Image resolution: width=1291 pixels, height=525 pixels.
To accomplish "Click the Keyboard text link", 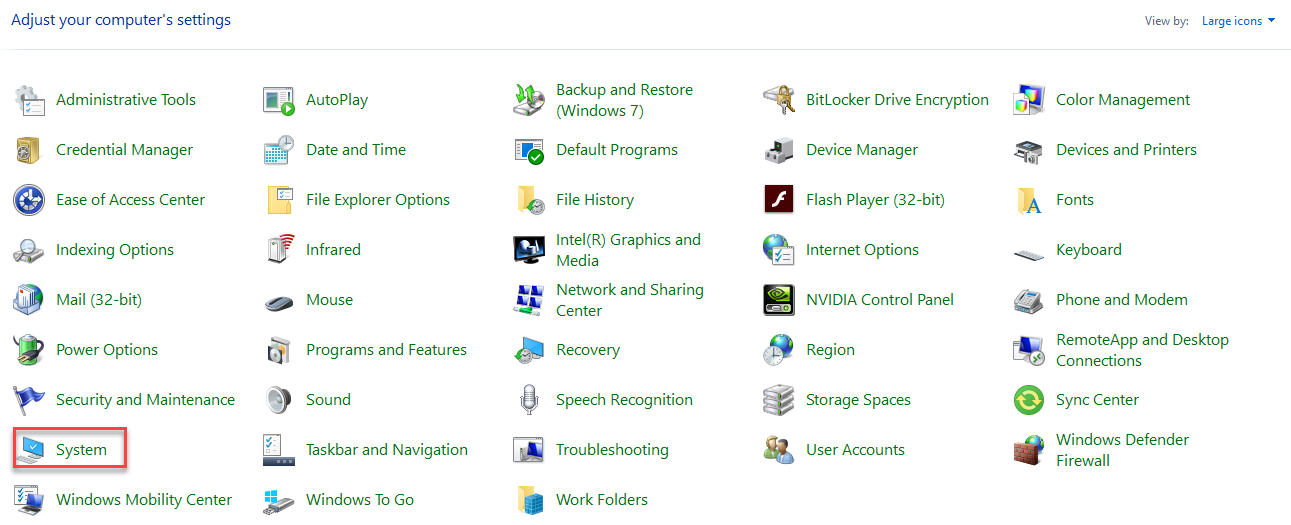I will [x=1089, y=250].
